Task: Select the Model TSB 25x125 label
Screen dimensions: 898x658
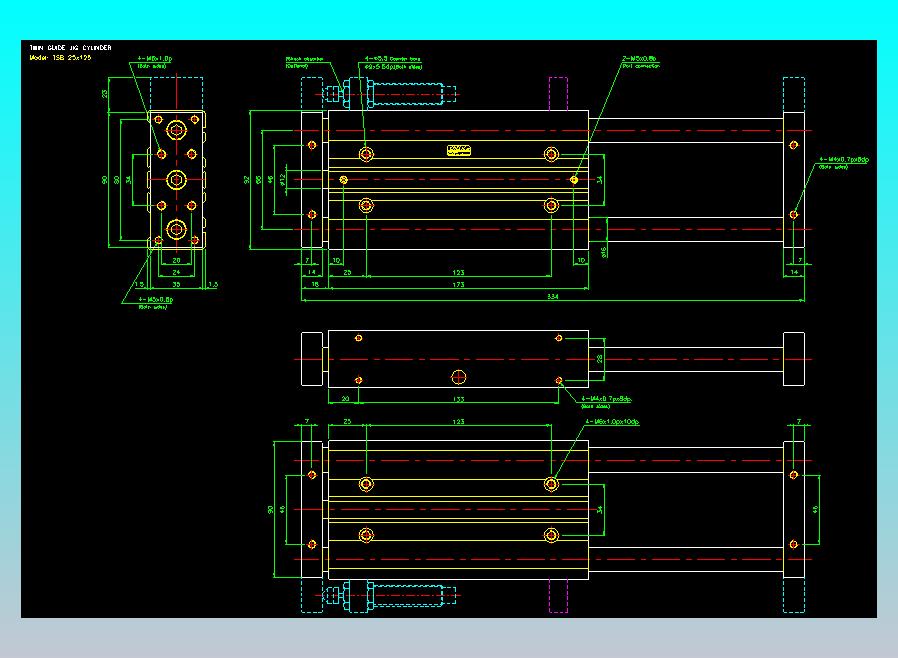Action: coord(60,57)
